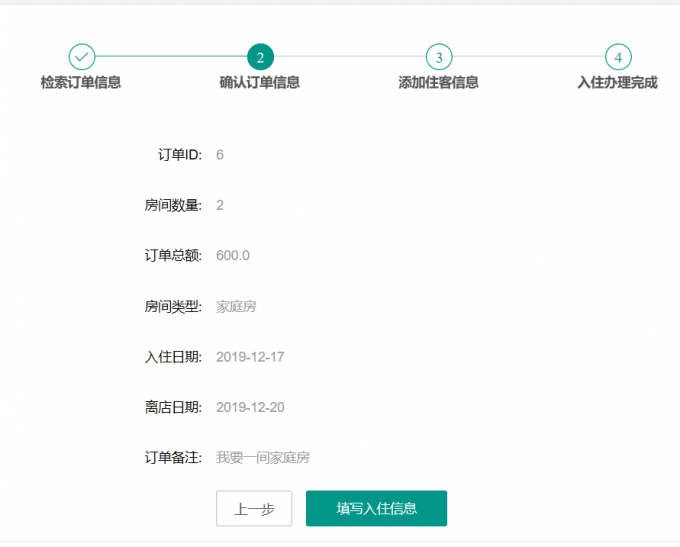
Task: Click the order ID value 6
Action: 220,155
